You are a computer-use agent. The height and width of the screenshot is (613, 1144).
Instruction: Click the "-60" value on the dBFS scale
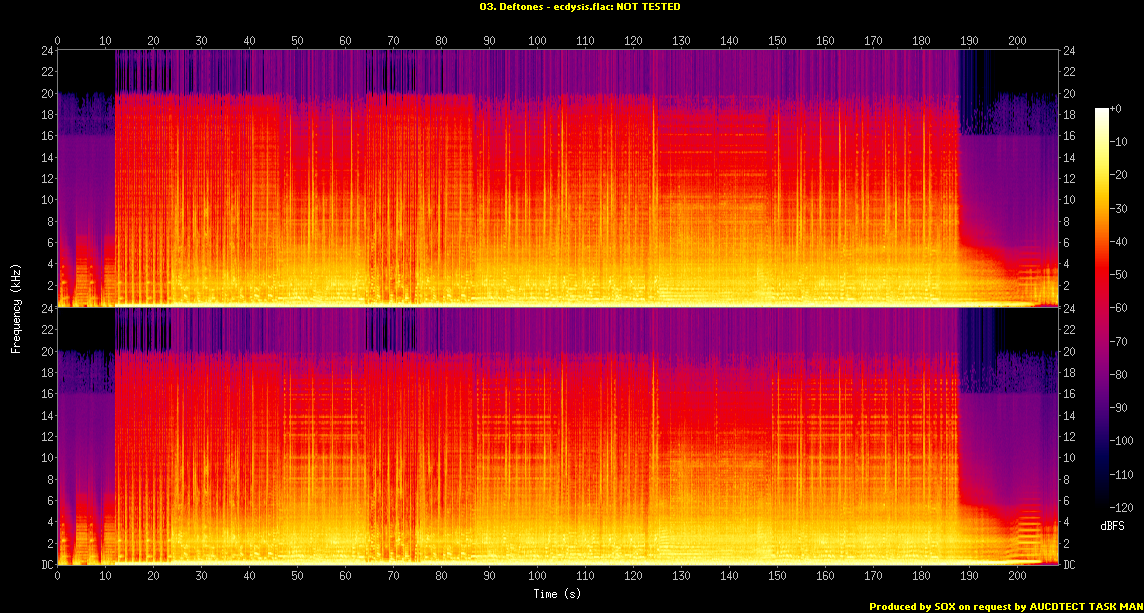pos(1119,307)
